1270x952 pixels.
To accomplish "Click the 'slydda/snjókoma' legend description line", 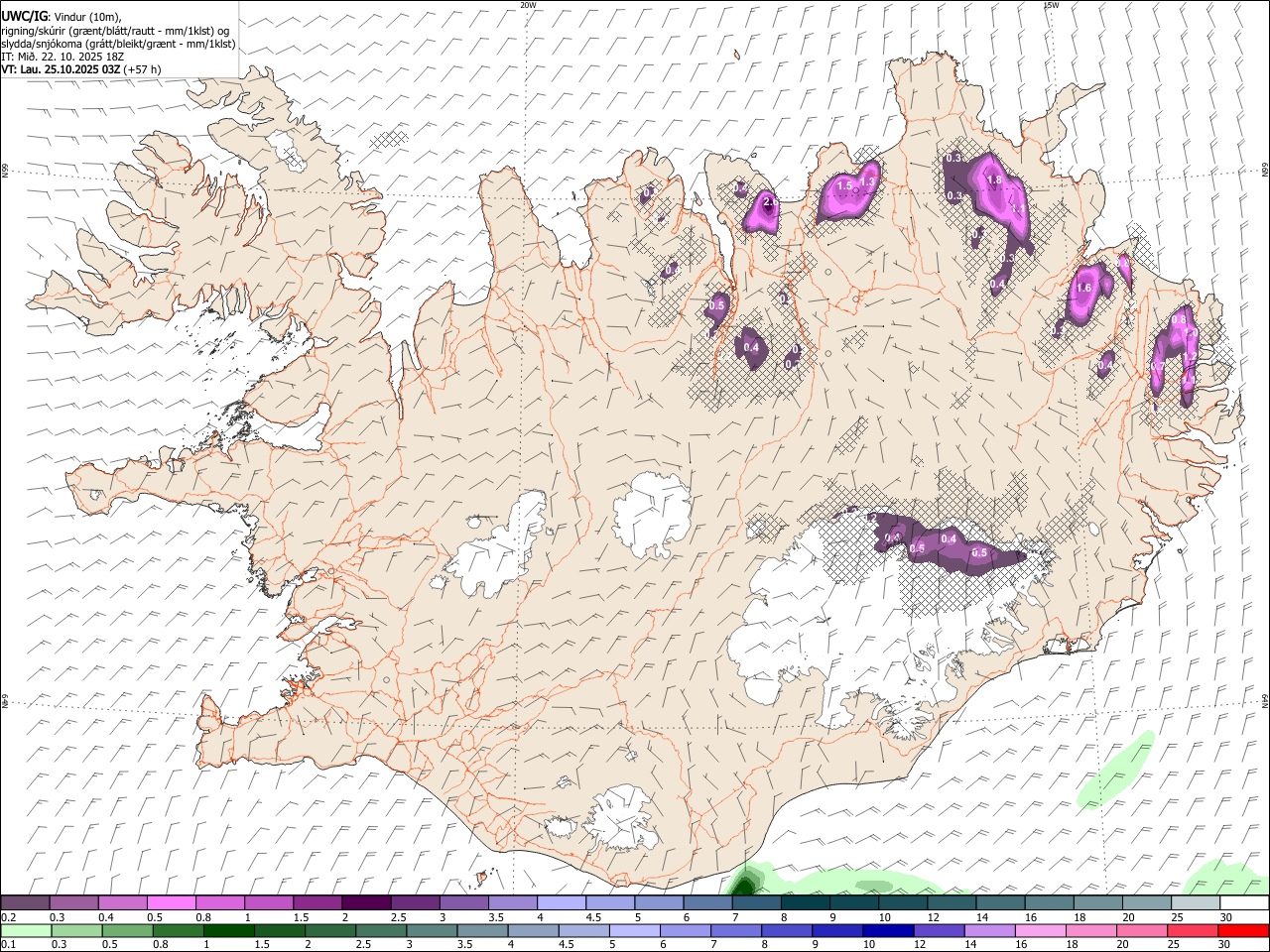I will [x=118, y=44].
